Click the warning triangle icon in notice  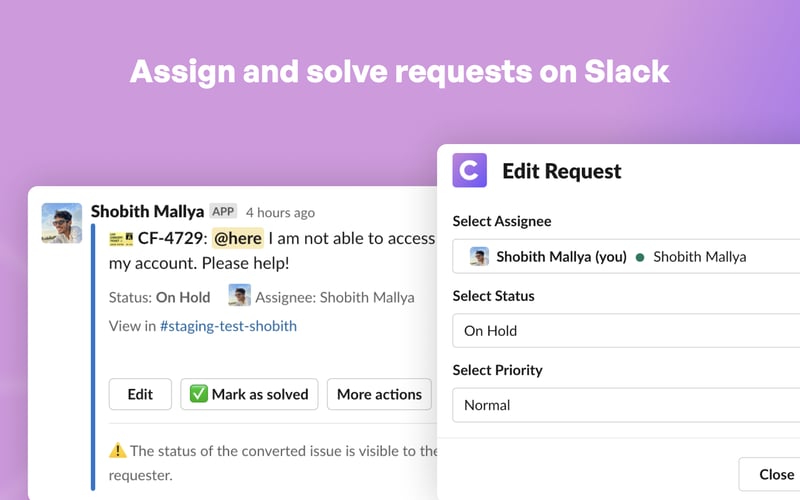tap(118, 451)
